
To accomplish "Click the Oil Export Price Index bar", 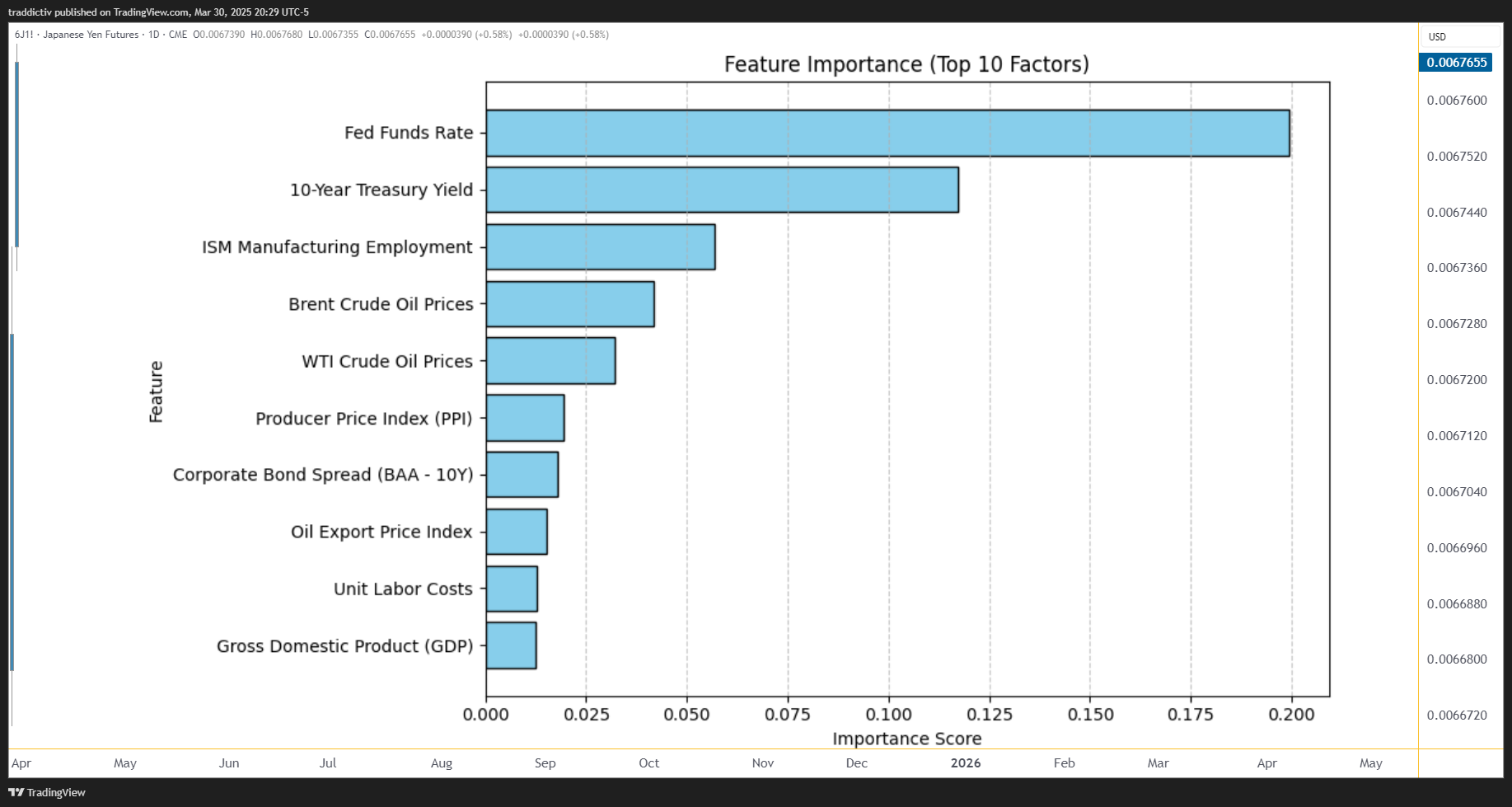I will [517, 532].
